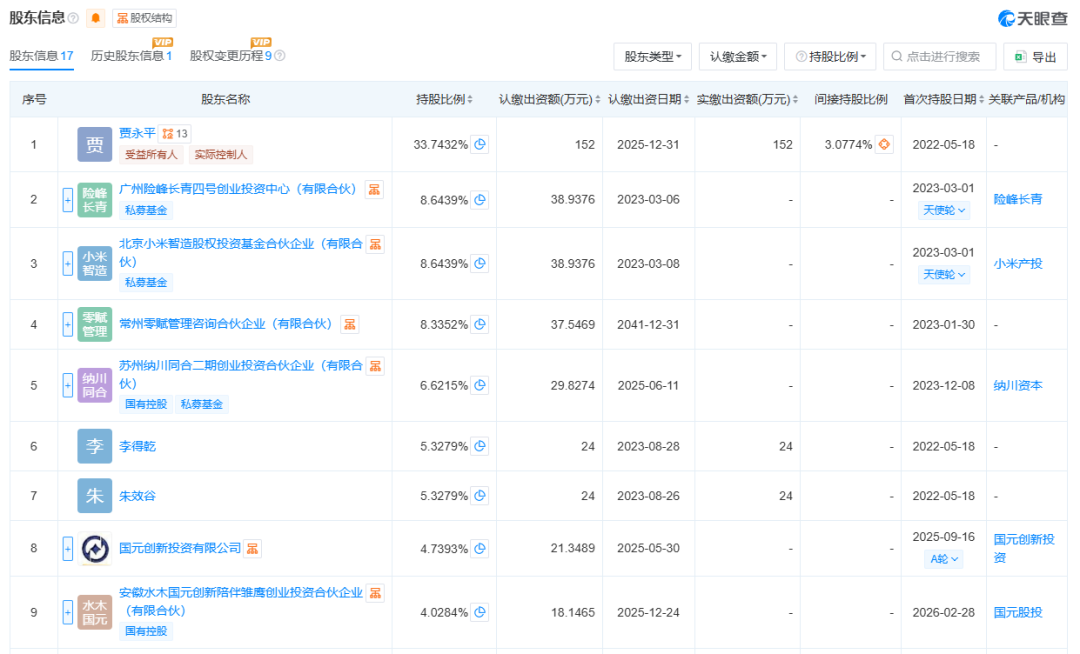Click the help icon beside 股权变更历程 9
Viewport: 1080px width, 654px height.
[x=280, y=56]
